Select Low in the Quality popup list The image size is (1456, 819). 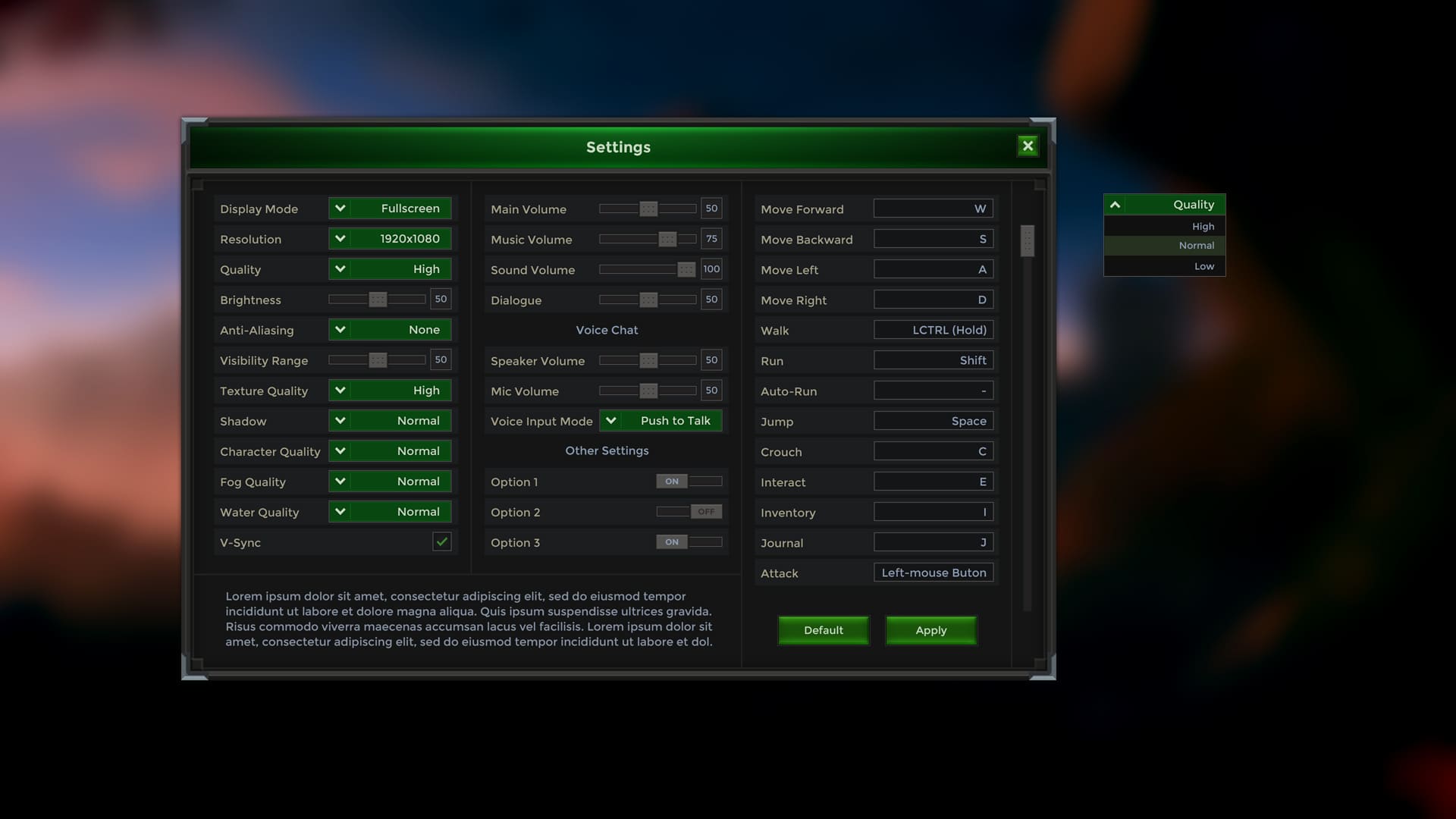1165,266
